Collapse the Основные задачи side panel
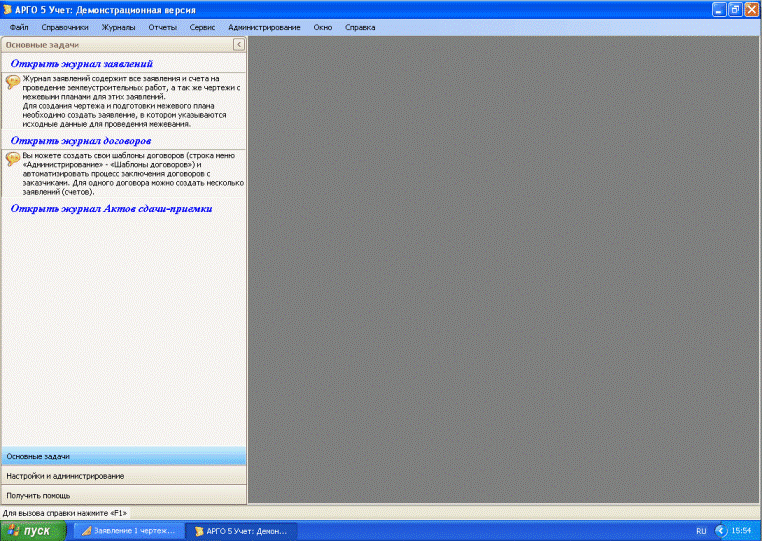Screen dimensions: 762x541 tap(238, 45)
